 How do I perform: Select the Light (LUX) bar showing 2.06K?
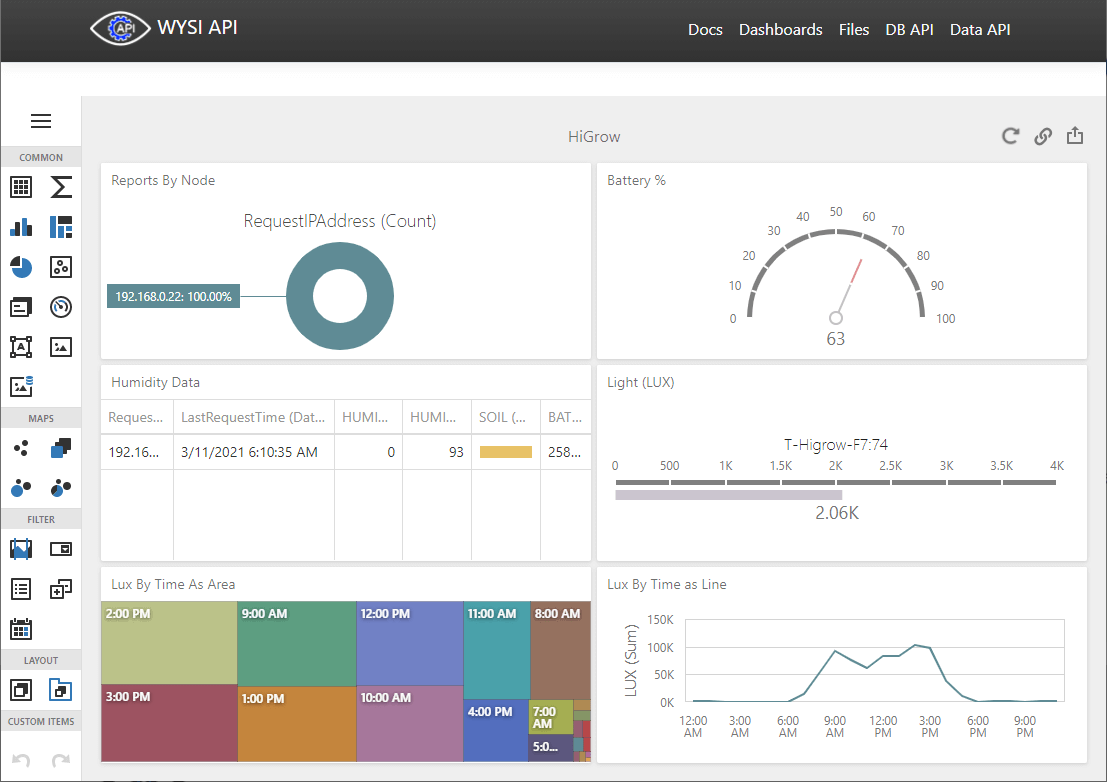(x=729, y=495)
